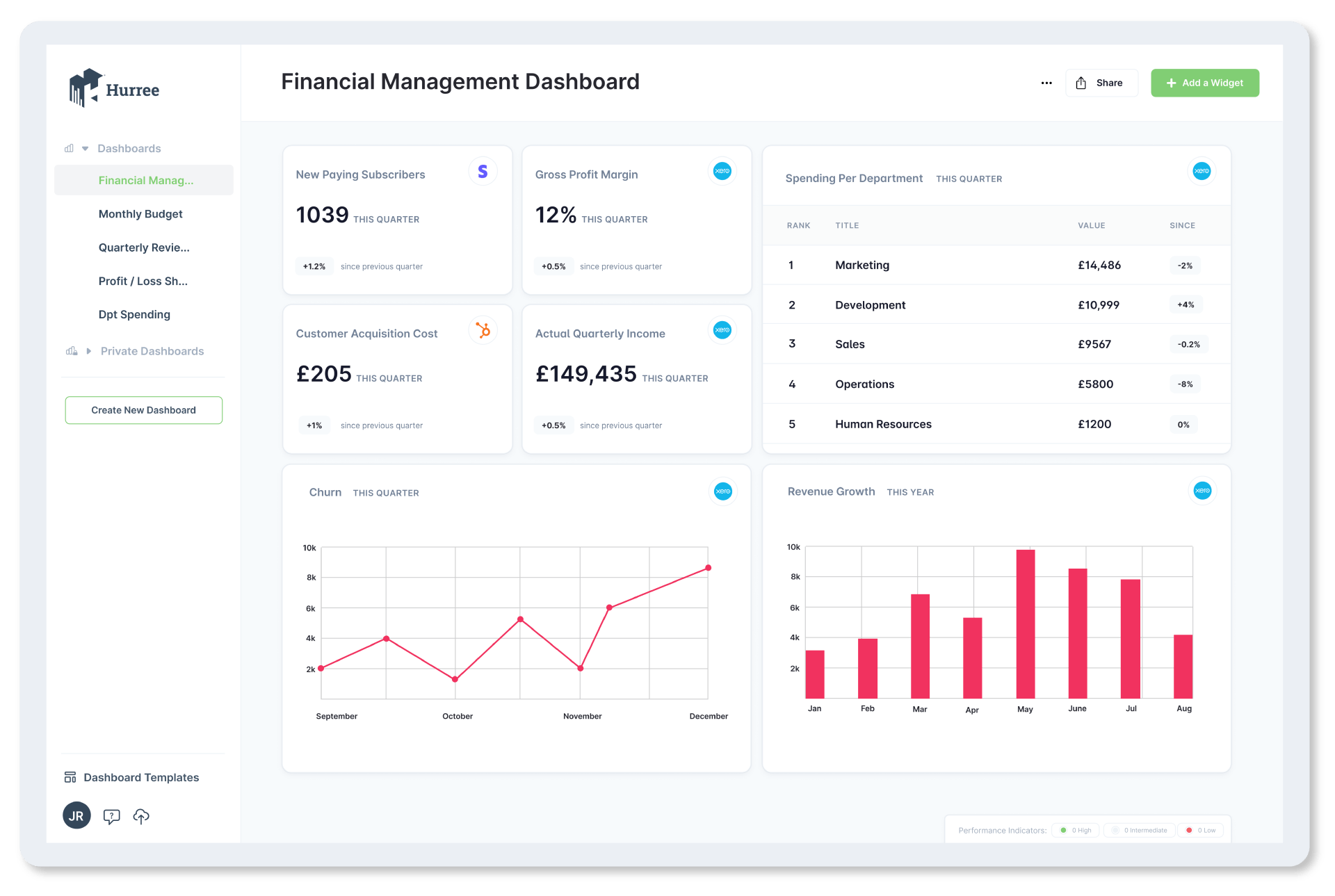Select the Human Resources row title

coord(883,424)
